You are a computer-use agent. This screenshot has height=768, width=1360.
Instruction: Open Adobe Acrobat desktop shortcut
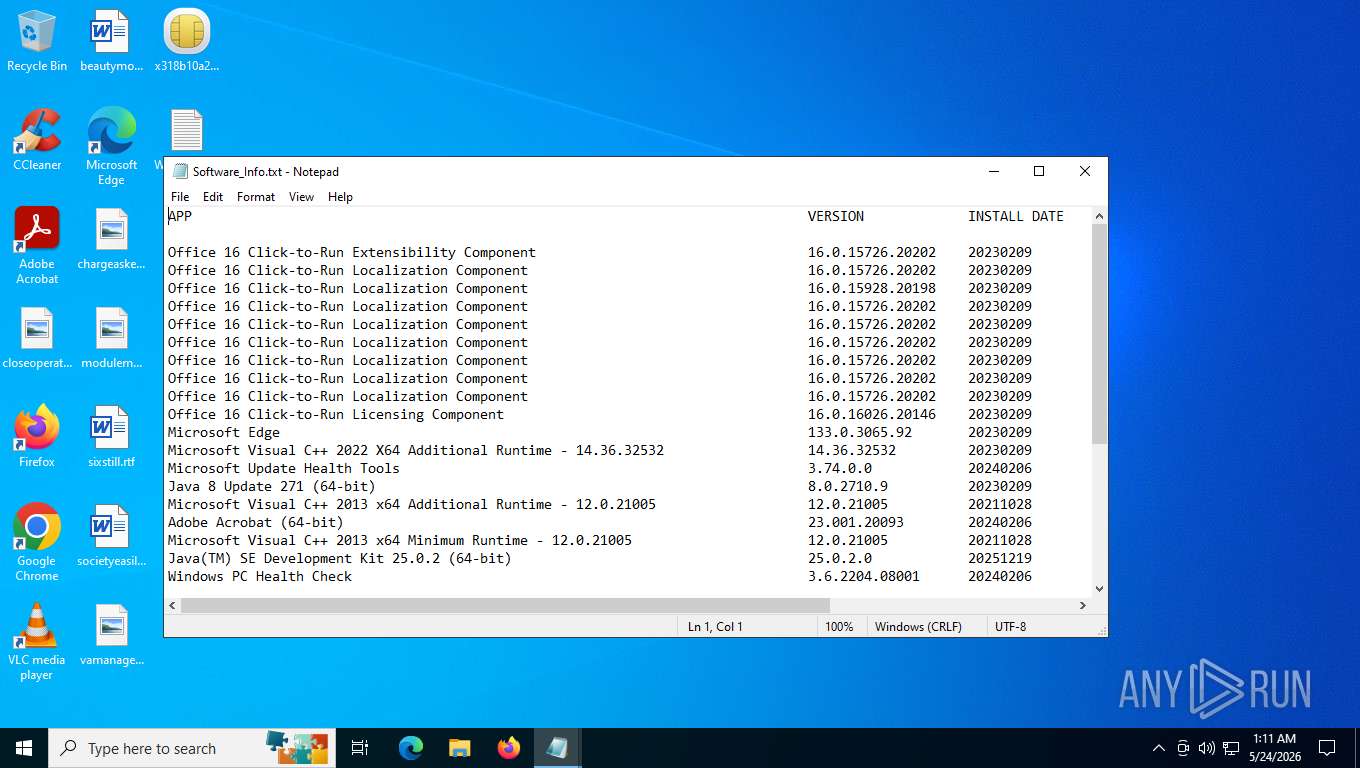pyautogui.click(x=37, y=246)
